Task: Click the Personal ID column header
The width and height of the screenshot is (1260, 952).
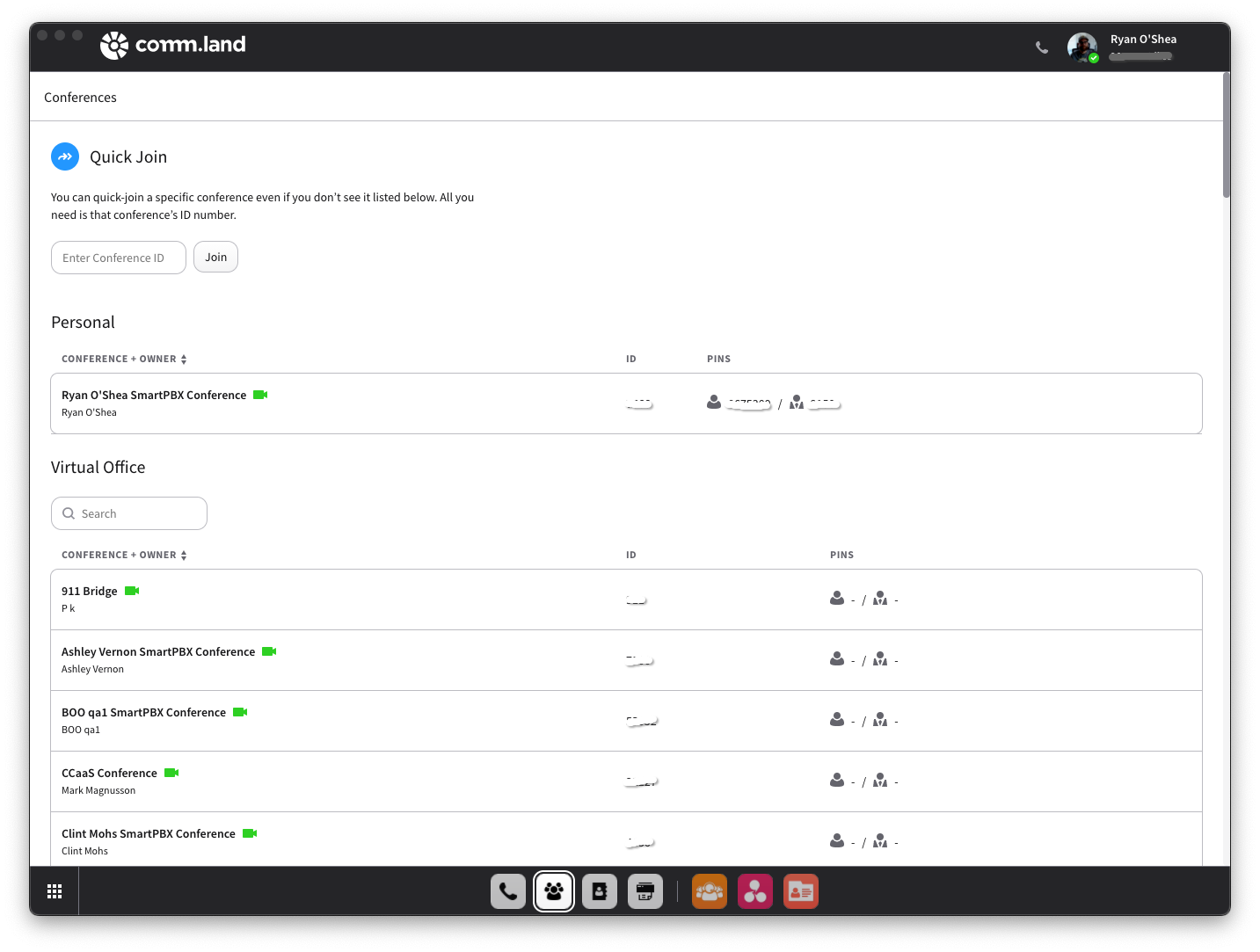Action: coord(630,359)
